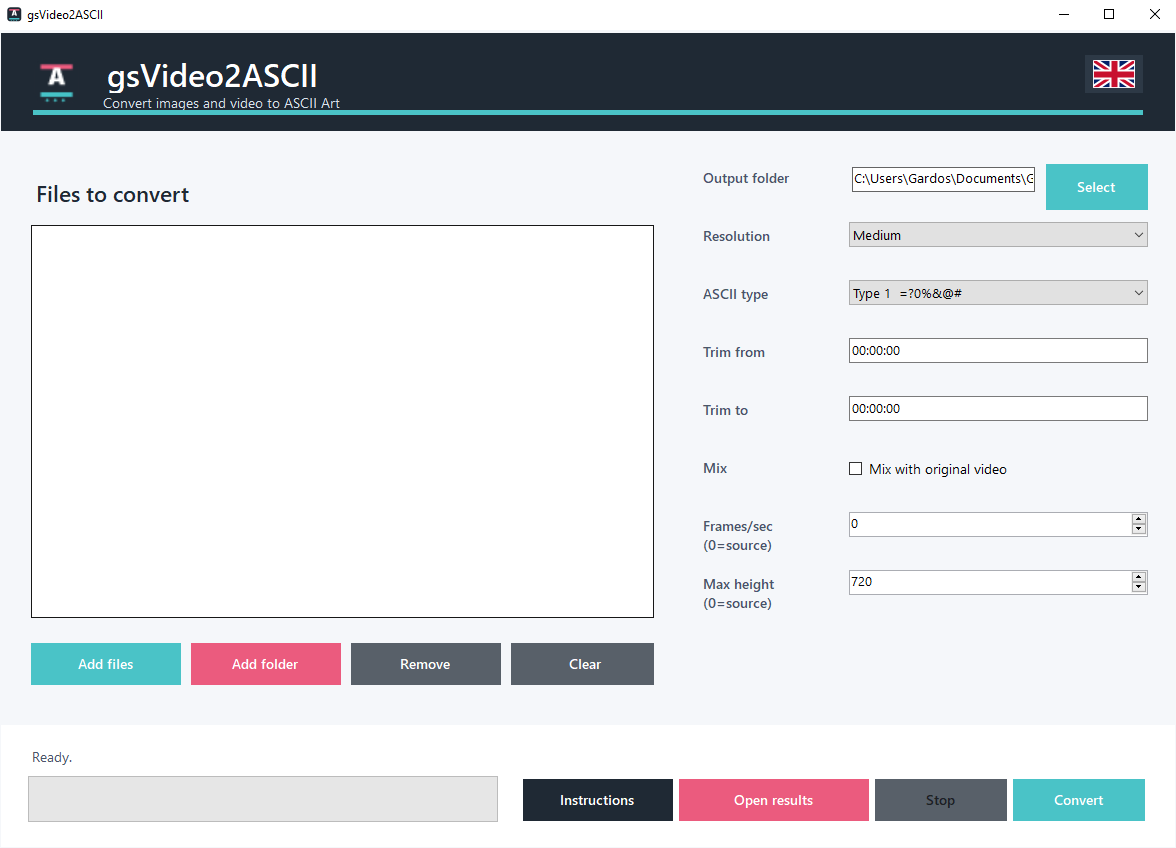Decrease the Frames/sec value with the down arrow
1176x848 pixels.
(x=1138, y=529)
